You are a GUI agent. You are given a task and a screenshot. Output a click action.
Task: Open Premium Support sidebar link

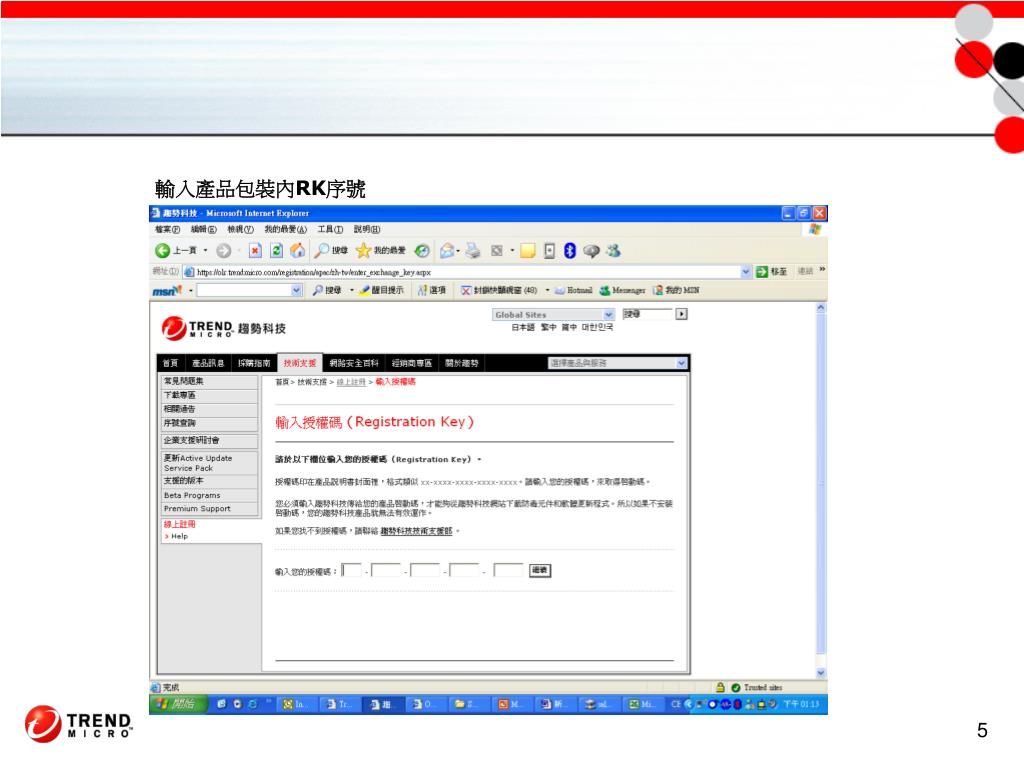click(209, 509)
